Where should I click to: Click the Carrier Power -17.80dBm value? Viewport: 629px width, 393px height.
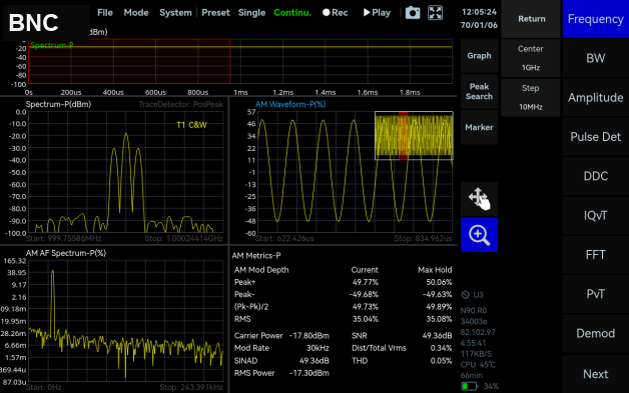click(309, 336)
